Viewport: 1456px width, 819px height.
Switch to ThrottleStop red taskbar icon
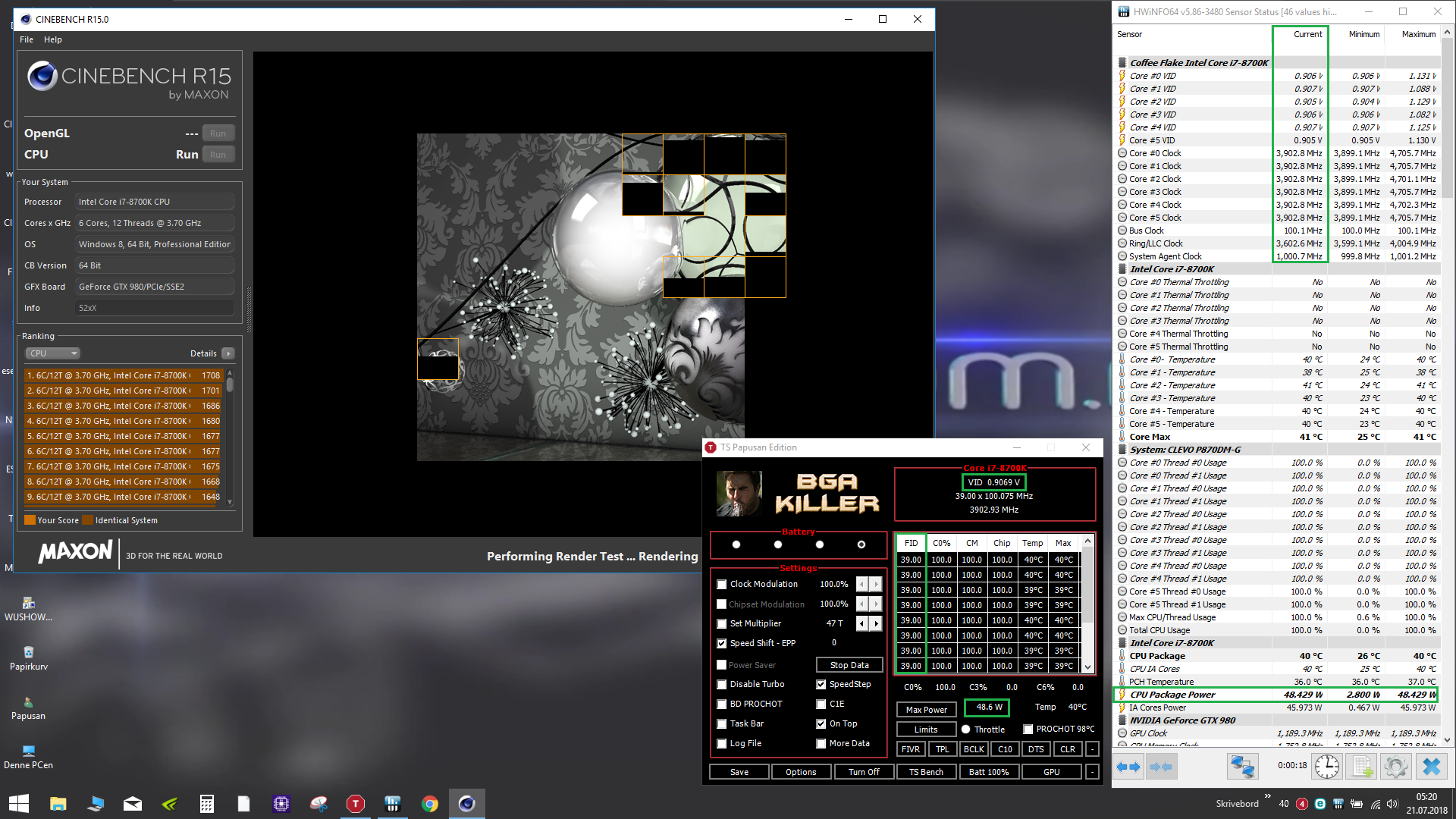[356, 804]
